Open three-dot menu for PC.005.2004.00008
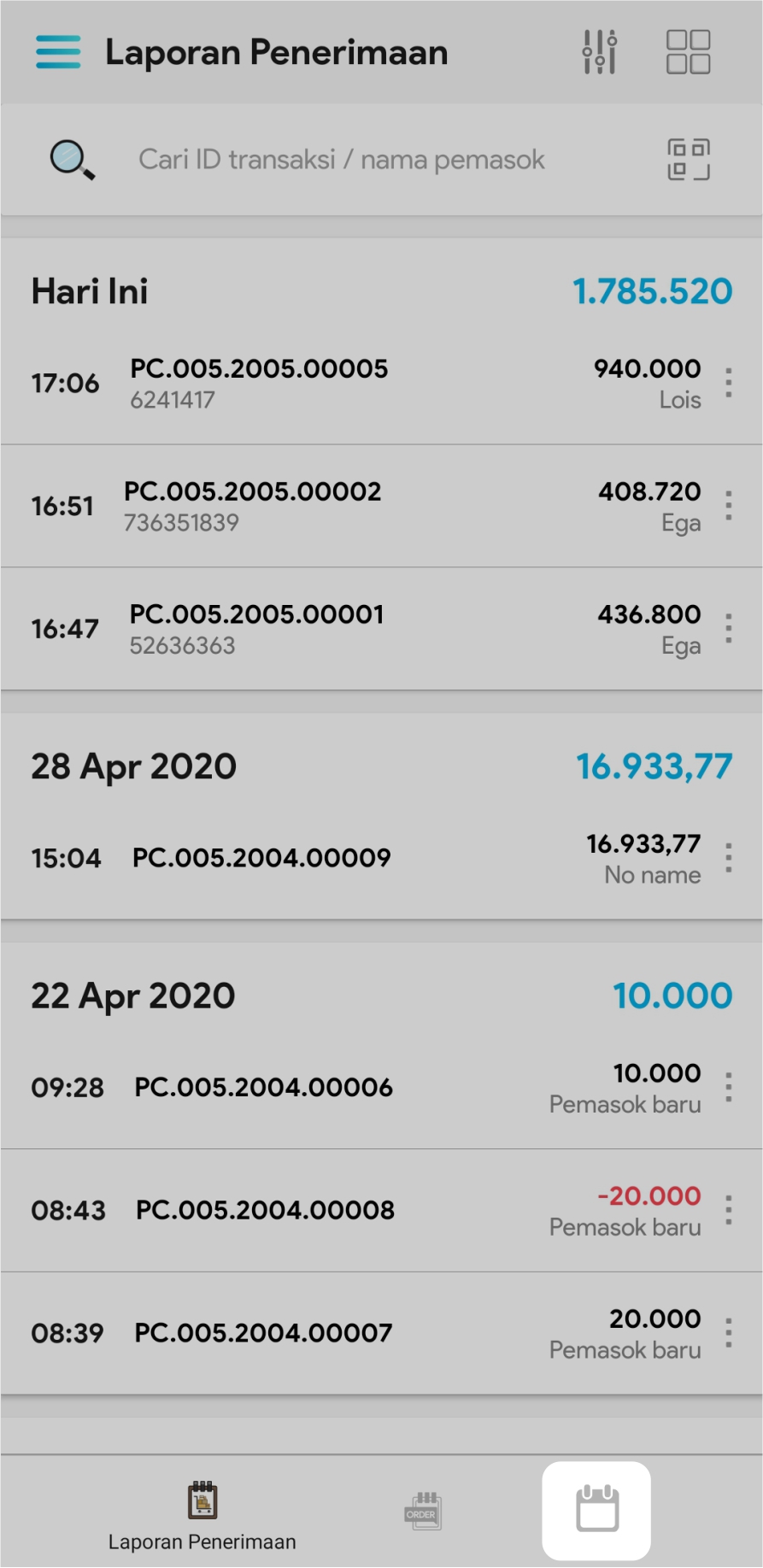Viewport: 763px width, 1568px height. pos(728,1210)
